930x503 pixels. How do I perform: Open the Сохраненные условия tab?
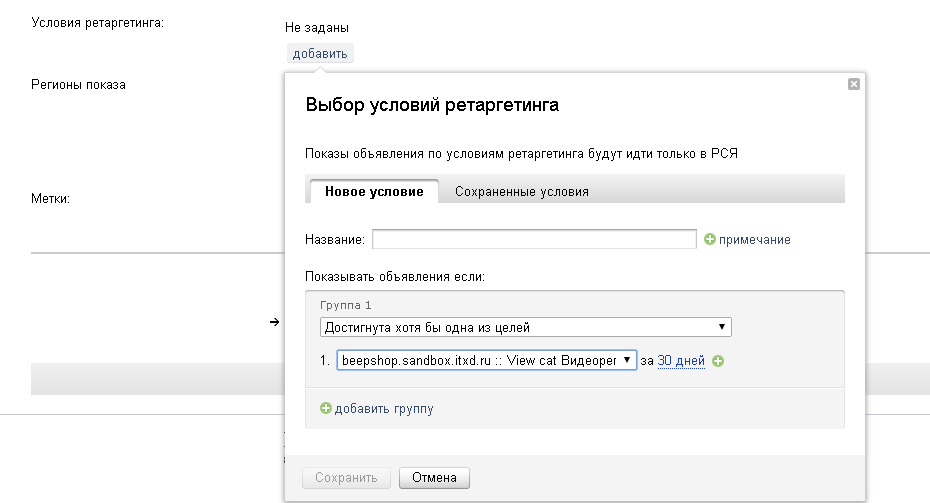pyautogui.click(x=521, y=191)
